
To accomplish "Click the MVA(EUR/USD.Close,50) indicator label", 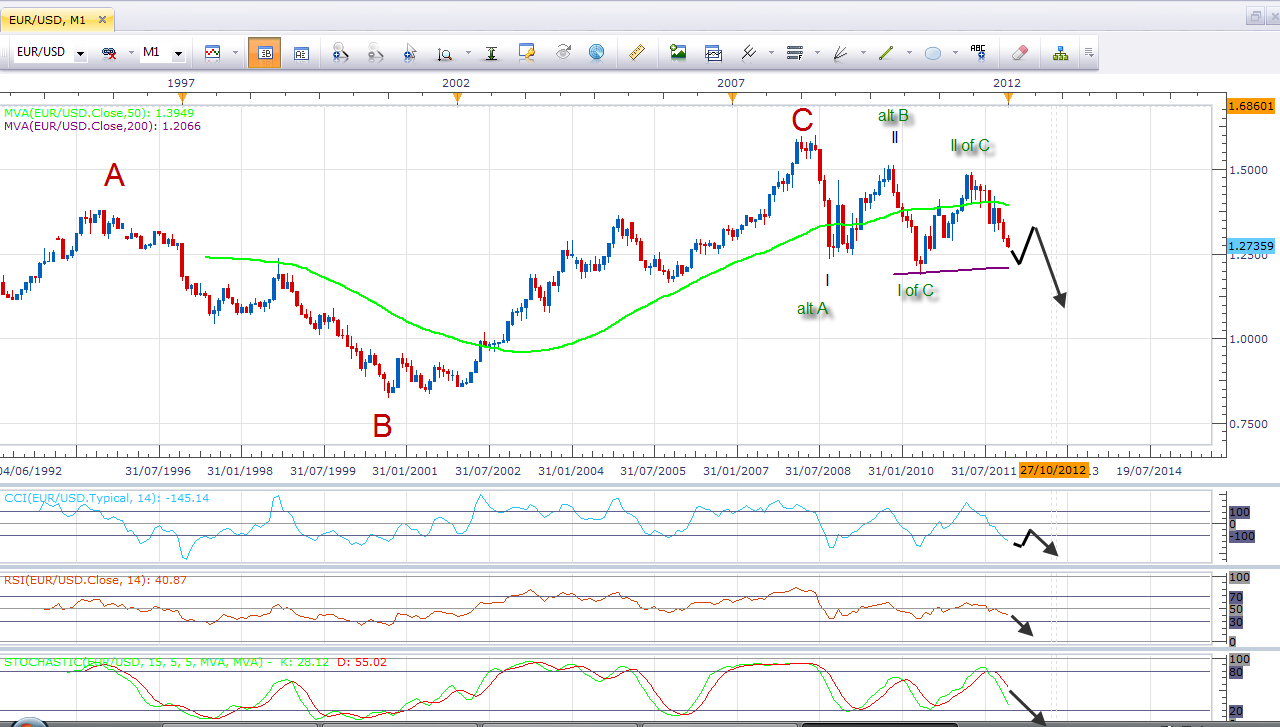I will [x=98, y=113].
